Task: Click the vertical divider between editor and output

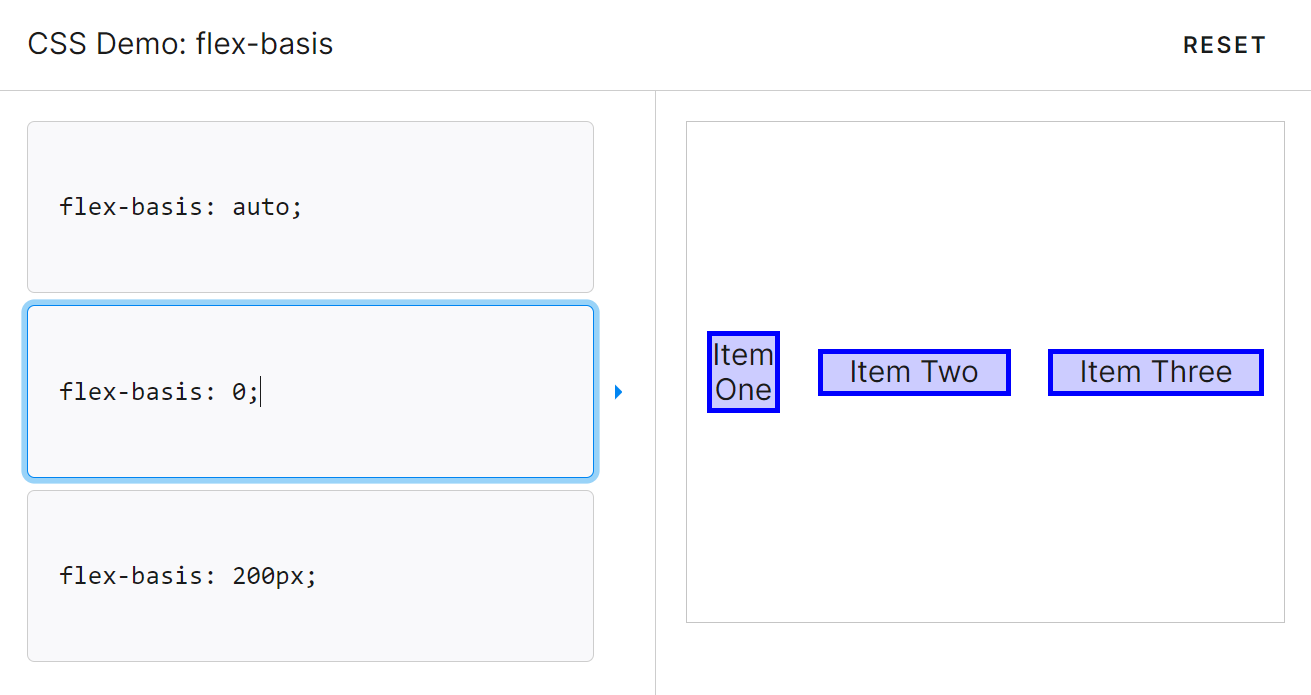Action: [x=655, y=392]
